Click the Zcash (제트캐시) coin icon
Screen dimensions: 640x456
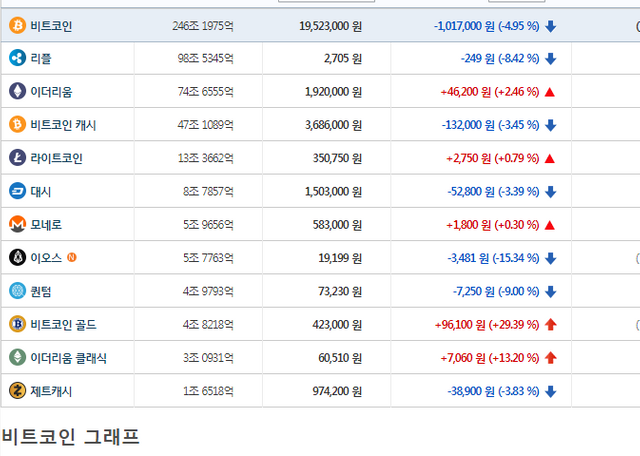[17, 391]
